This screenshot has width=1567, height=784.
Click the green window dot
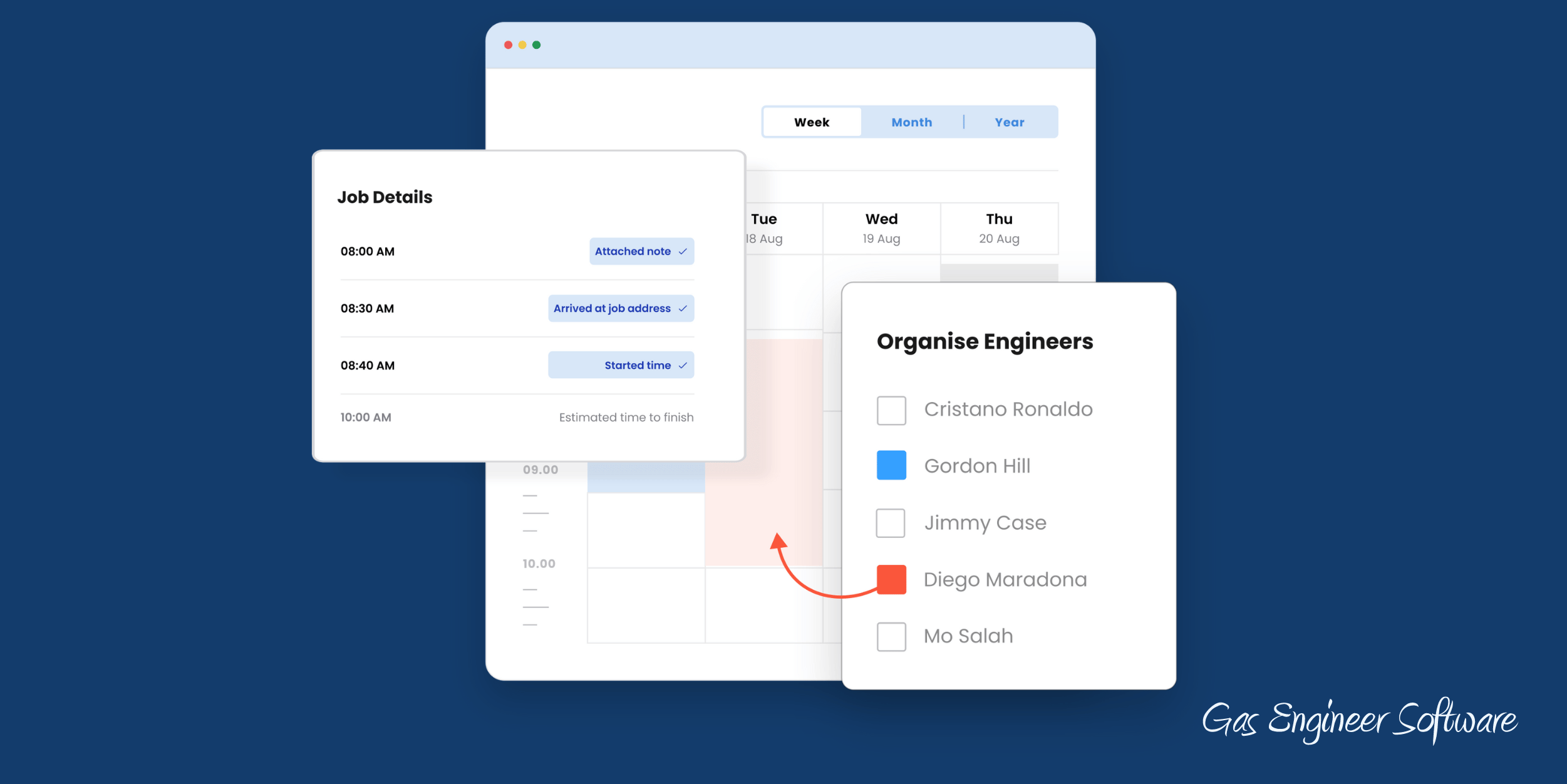coord(537,45)
